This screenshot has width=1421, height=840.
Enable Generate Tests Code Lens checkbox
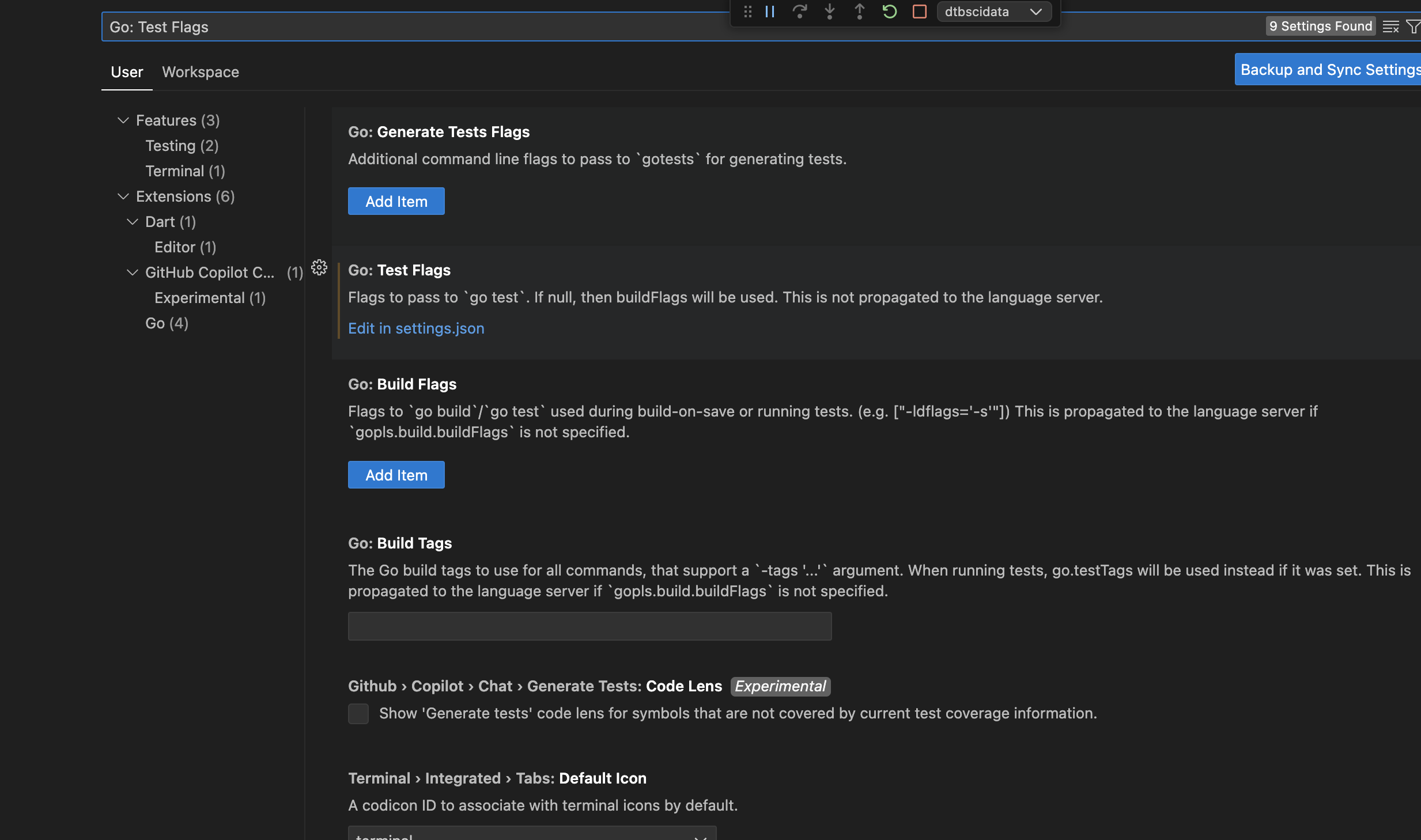coord(358,713)
